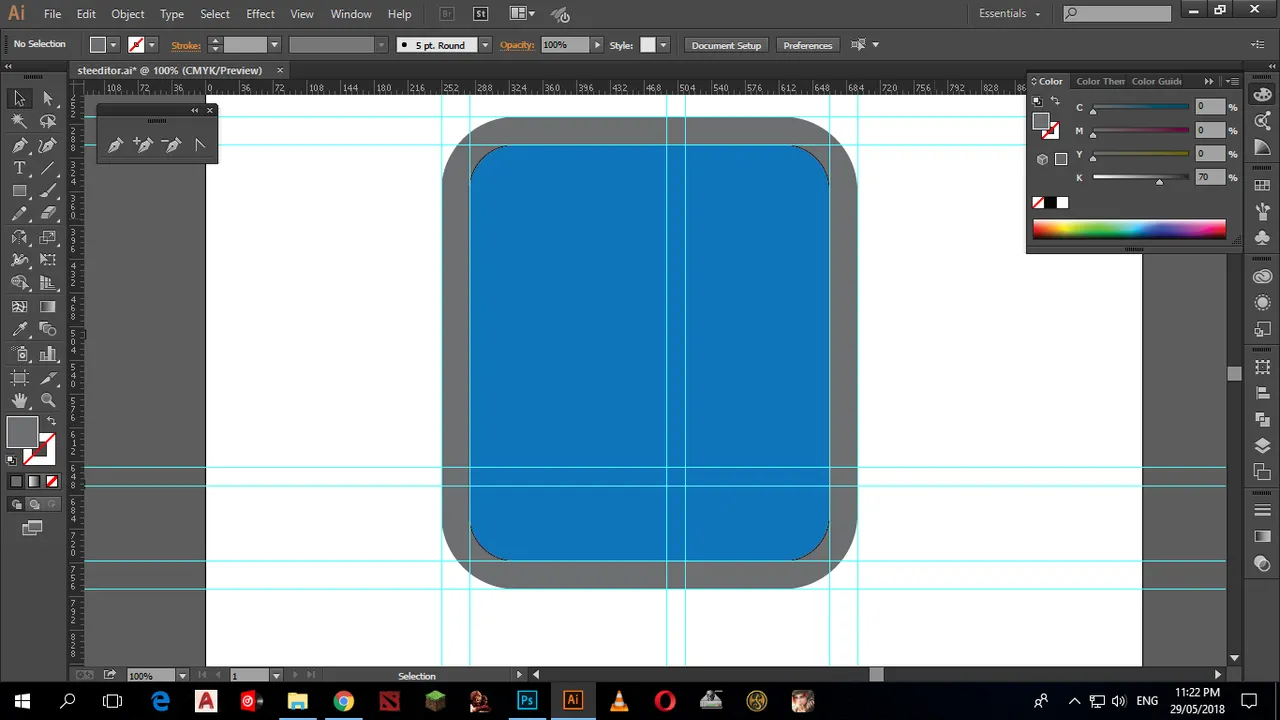Select the Slice tool

pyautogui.click(x=48, y=378)
